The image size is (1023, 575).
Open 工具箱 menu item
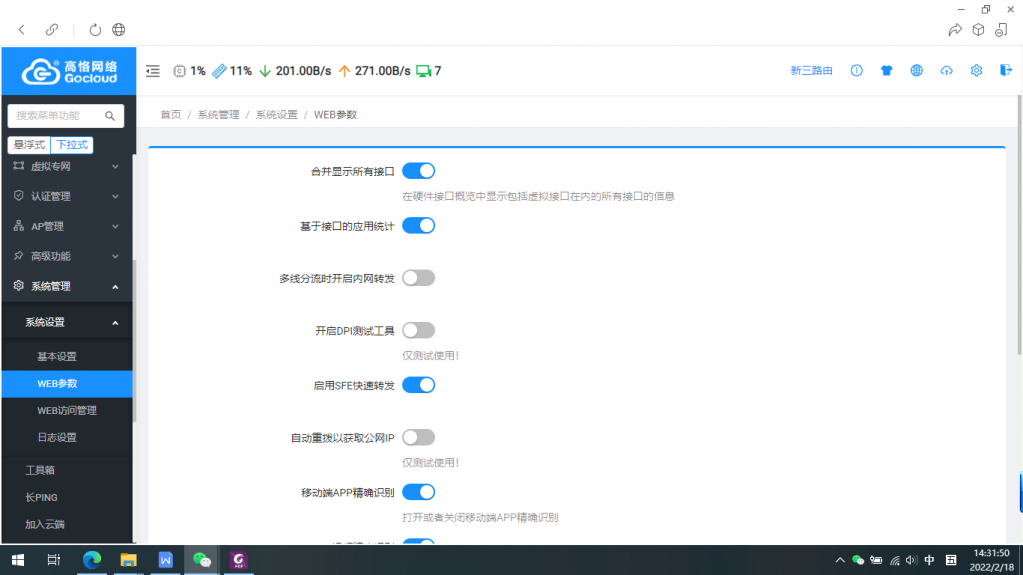pyautogui.click(x=67, y=470)
